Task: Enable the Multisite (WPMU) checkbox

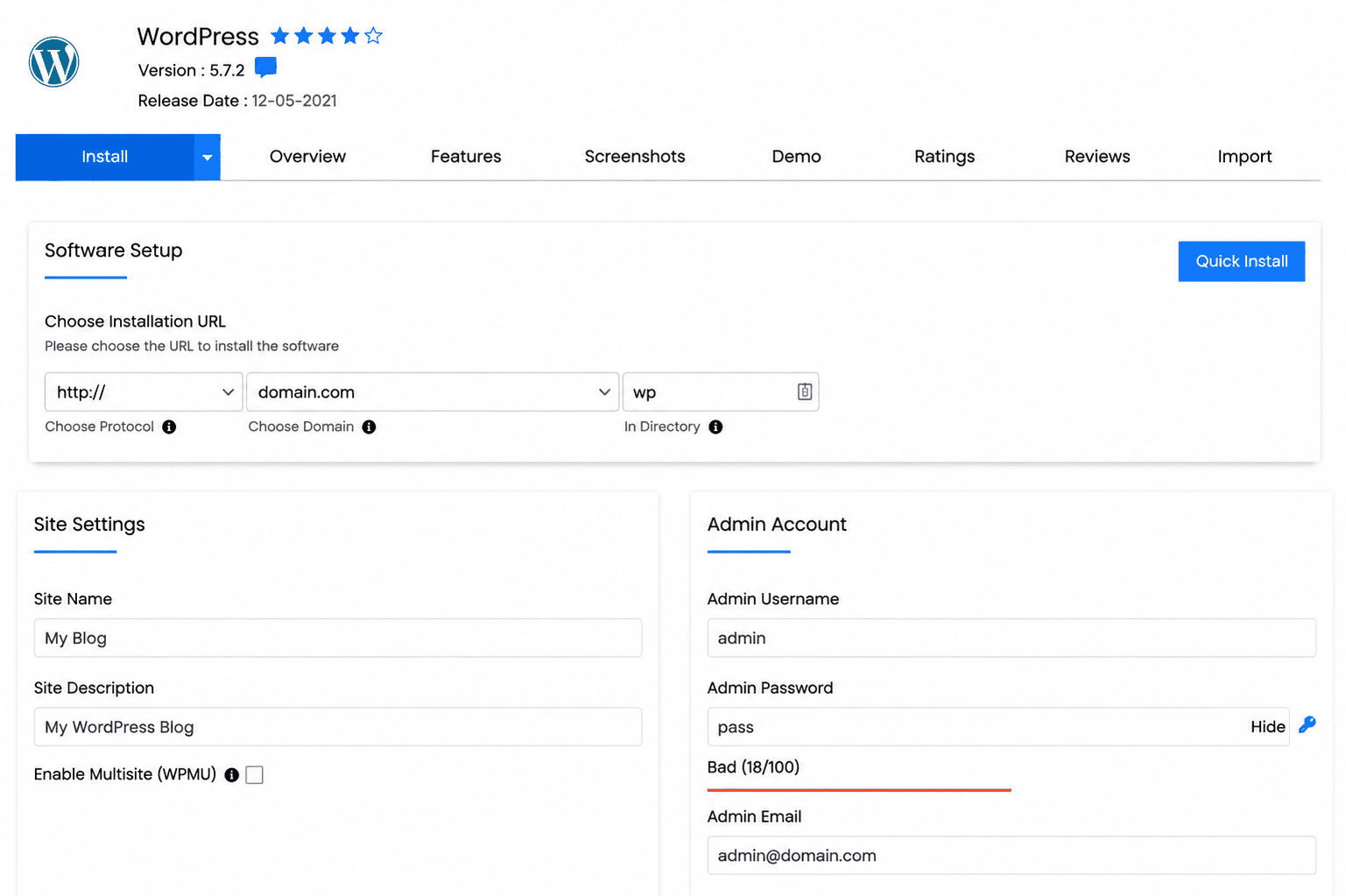Action: [x=254, y=774]
